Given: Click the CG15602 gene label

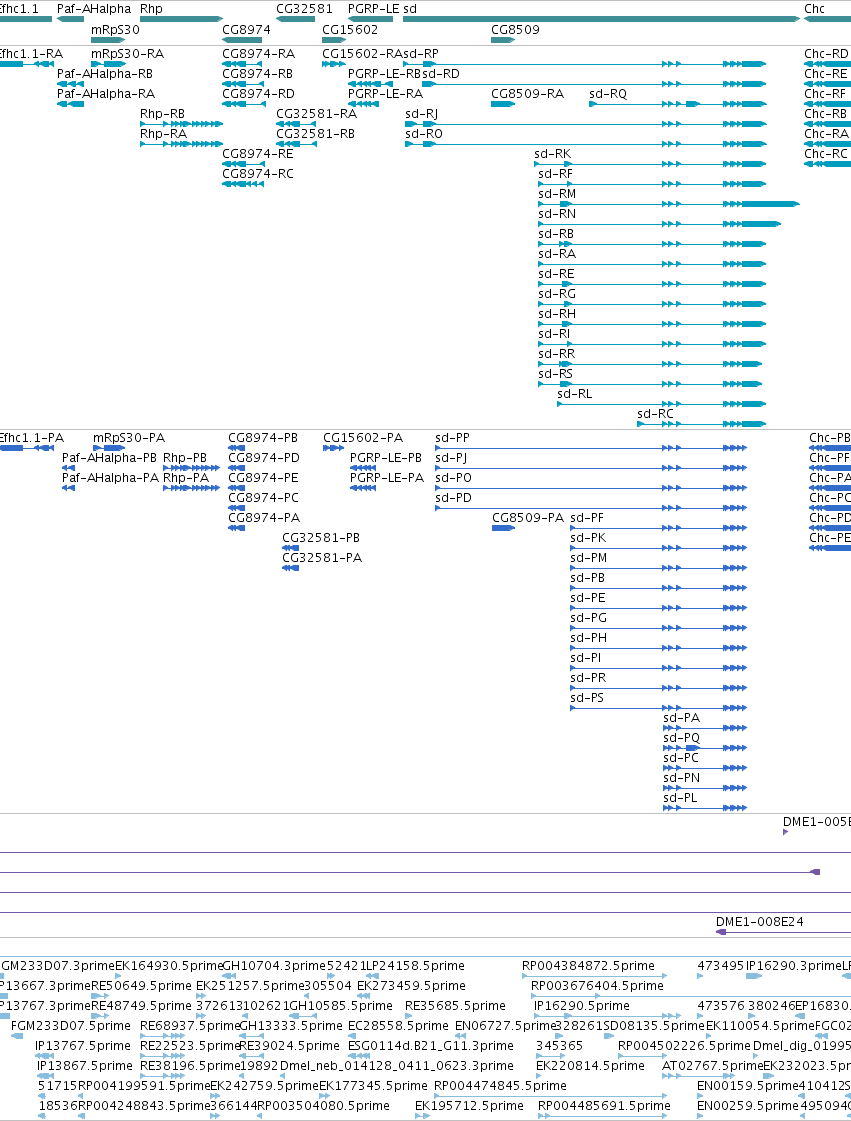Looking at the screenshot, I should click(x=350, y=30).
